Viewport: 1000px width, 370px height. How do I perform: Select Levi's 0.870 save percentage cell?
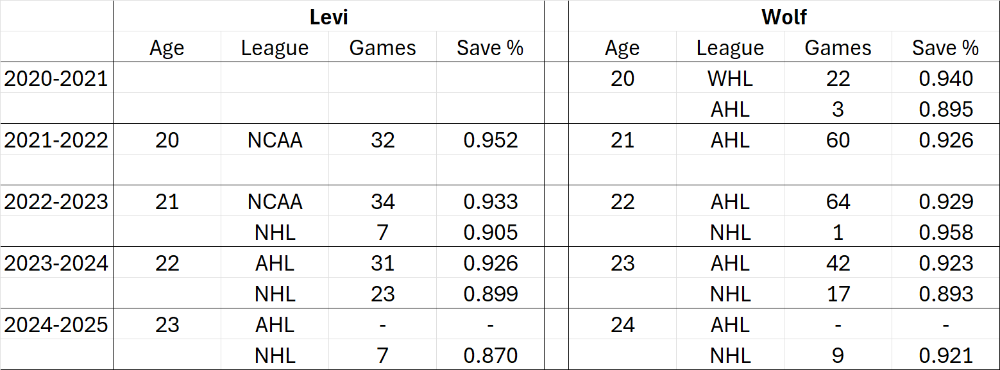click(490, 355)
